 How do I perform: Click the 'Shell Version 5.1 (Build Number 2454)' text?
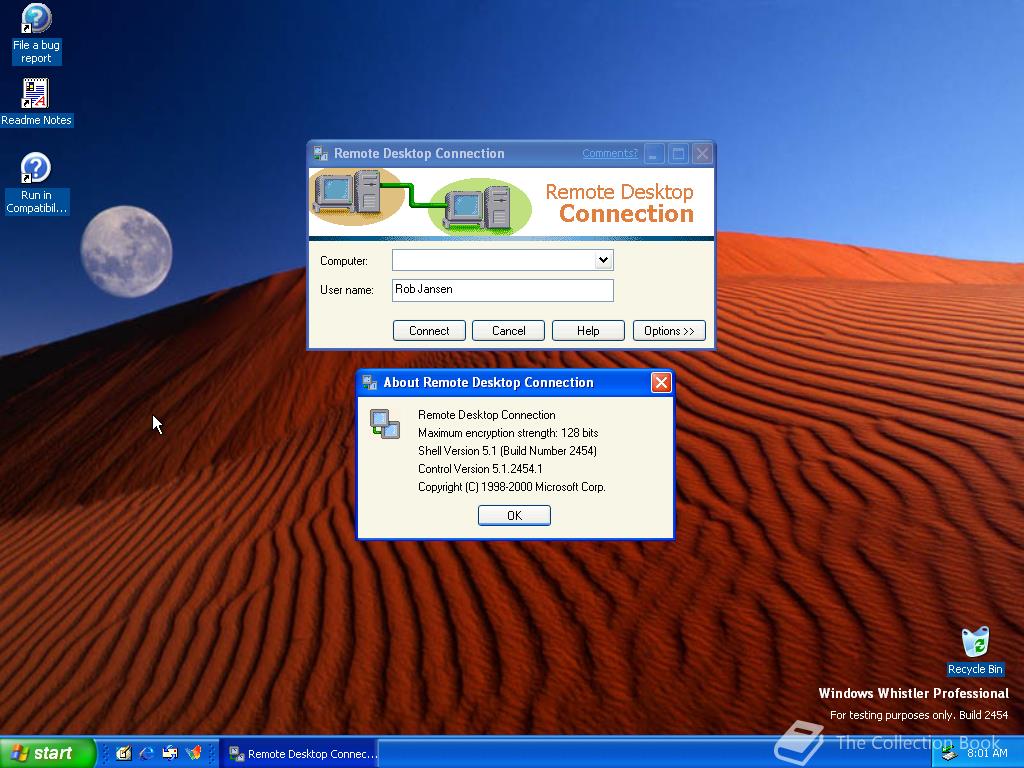(507, 451)
